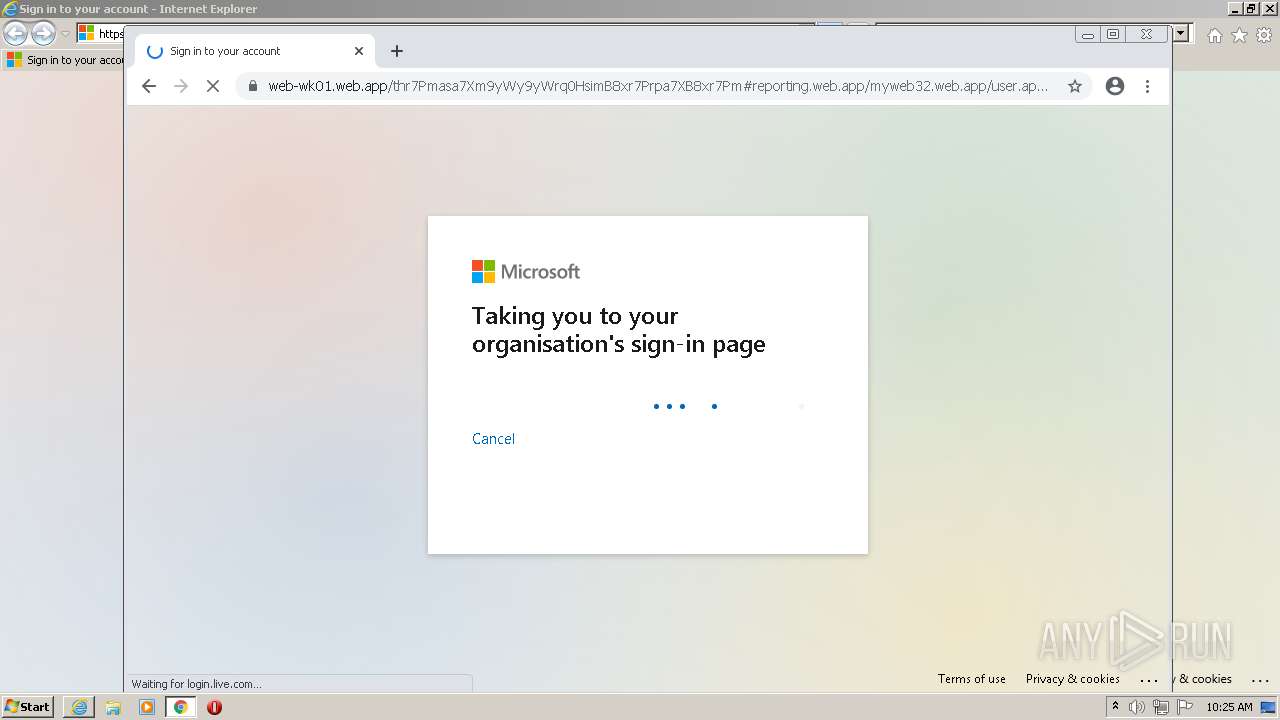The width and height of the screenshot is (1280, 720).
Task: Open Internet Explorer favorites star
Action: point(1239,35)
